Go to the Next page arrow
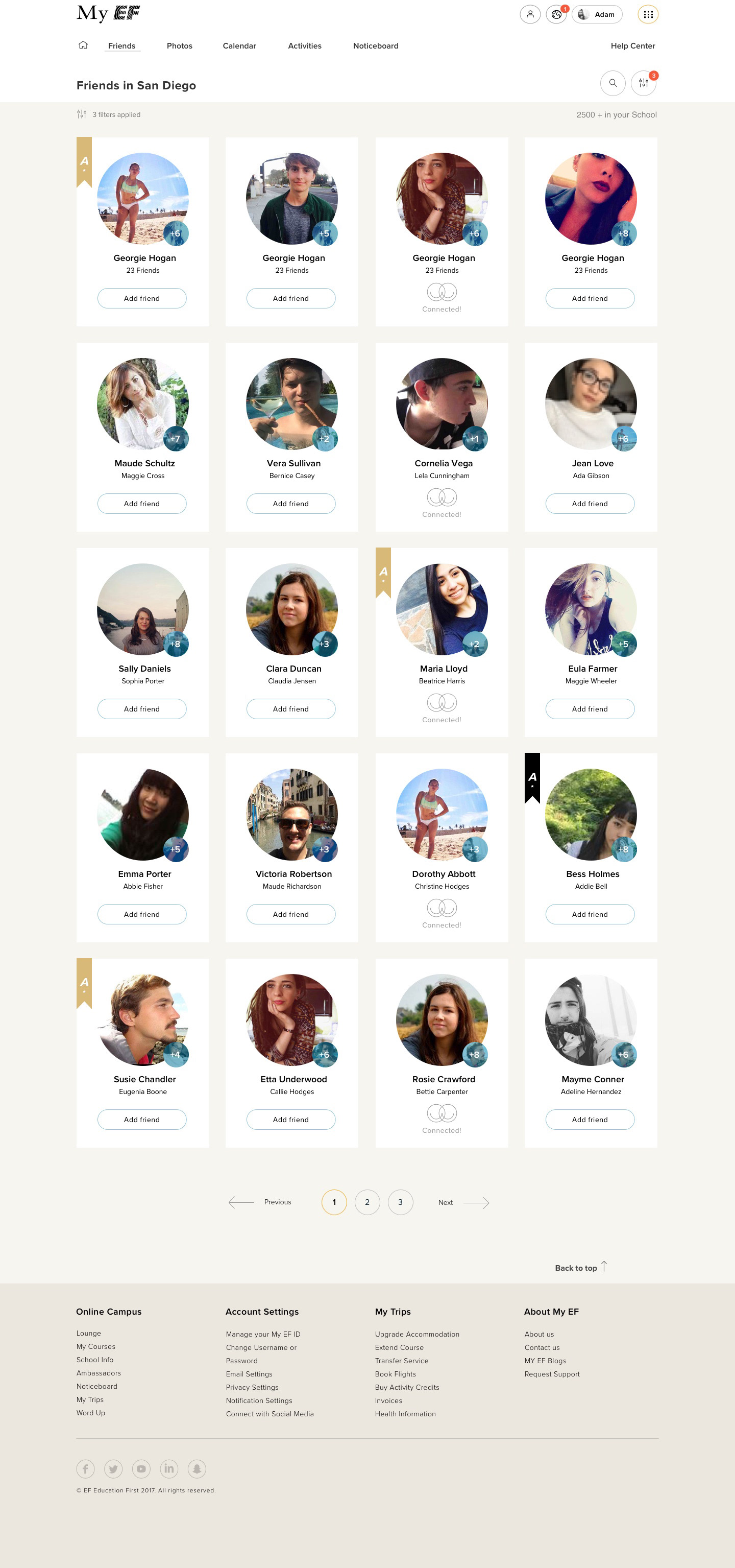The height and width of the screenshot is (1568, 735). coord(463,1202)
